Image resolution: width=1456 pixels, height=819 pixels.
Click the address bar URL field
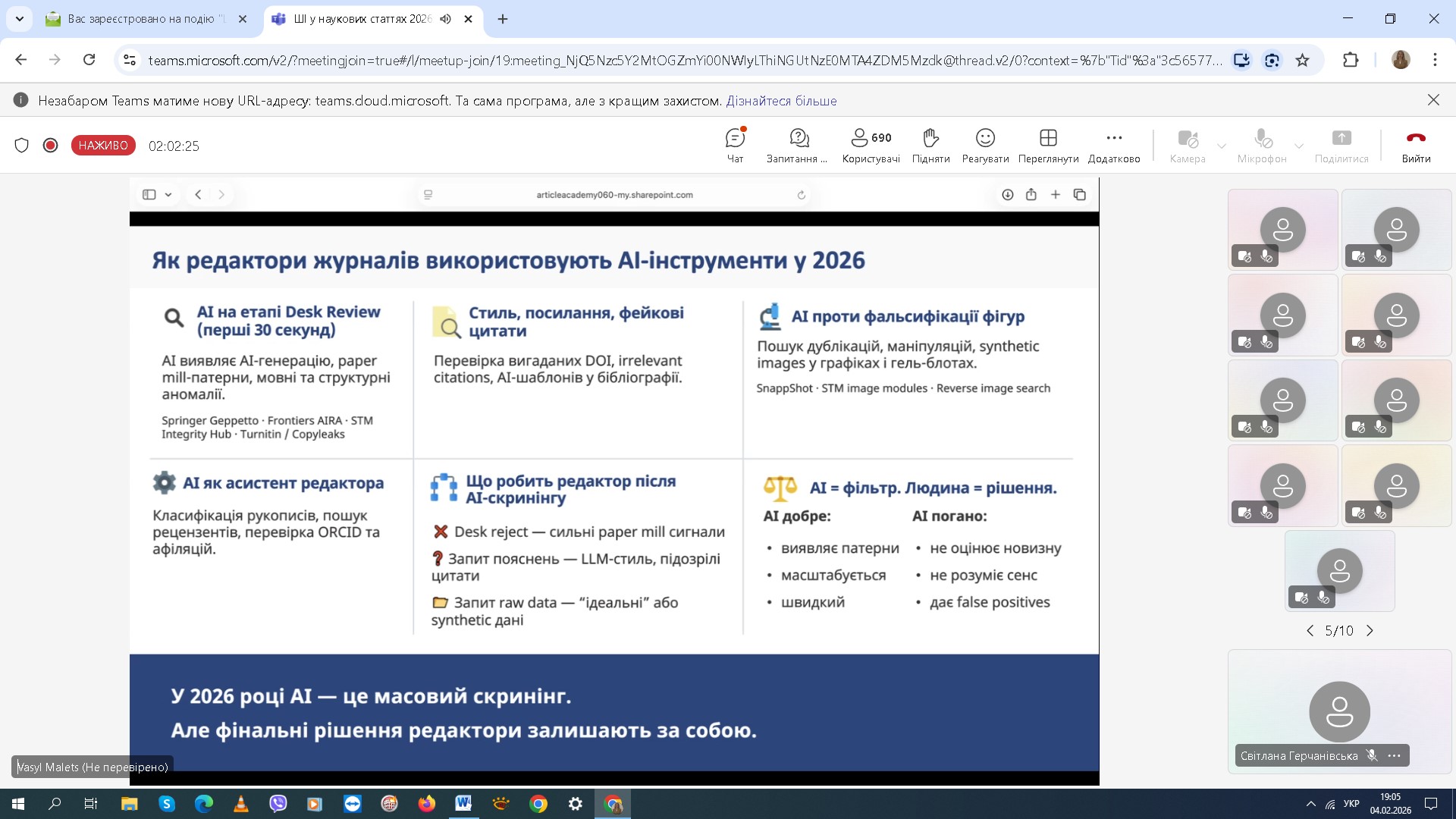point(682,60)
